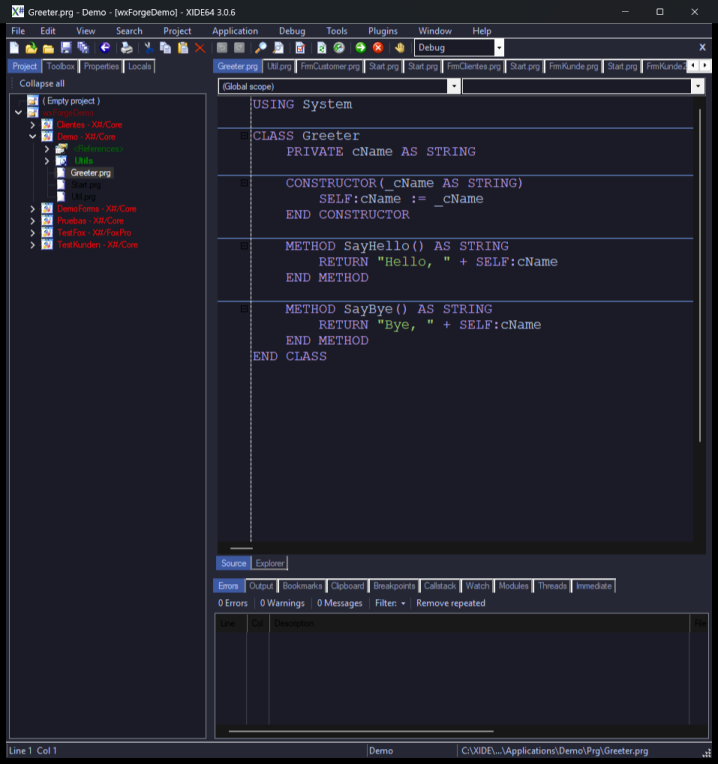Open Find with the magnifier icon

click(x=261, y=48)
